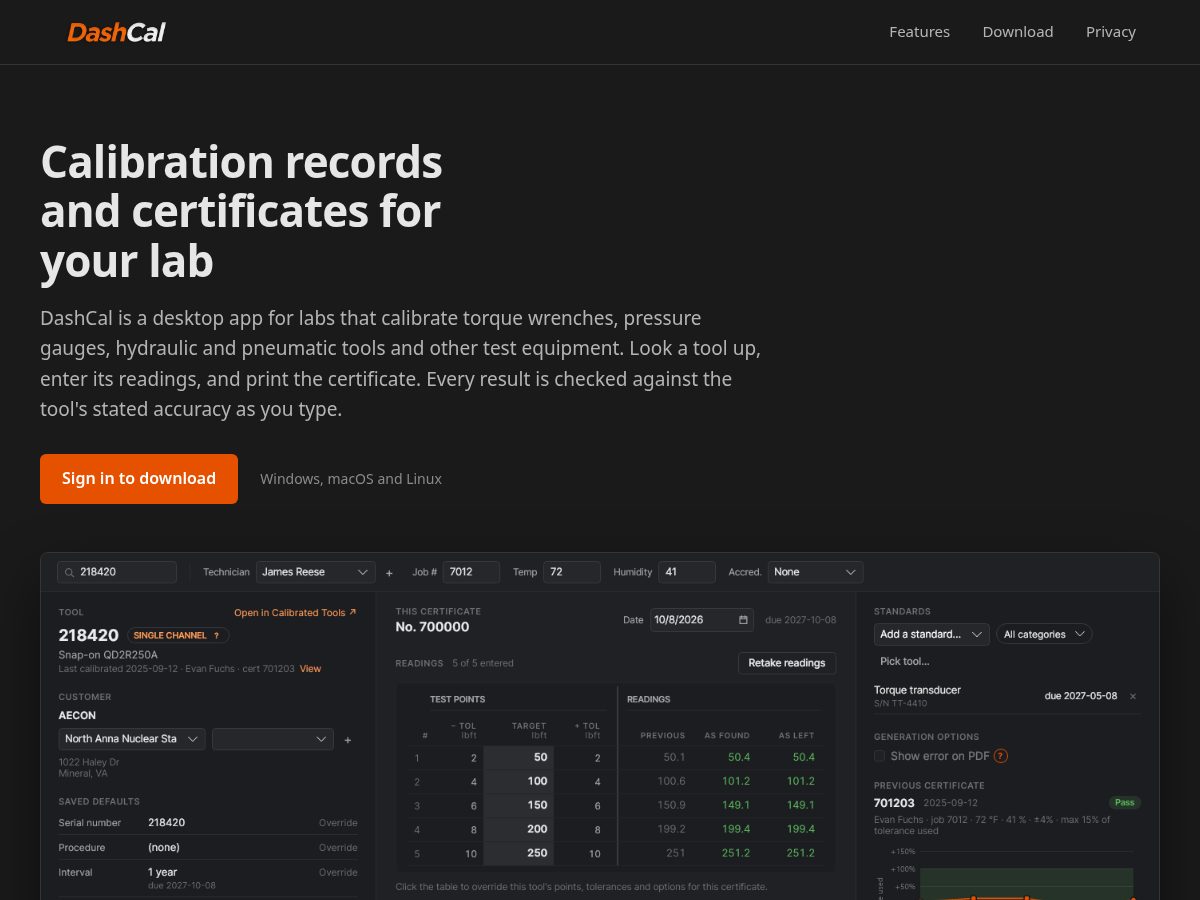
Task: Open the Accred. dropdown showing None
Action: coord(815,572)
